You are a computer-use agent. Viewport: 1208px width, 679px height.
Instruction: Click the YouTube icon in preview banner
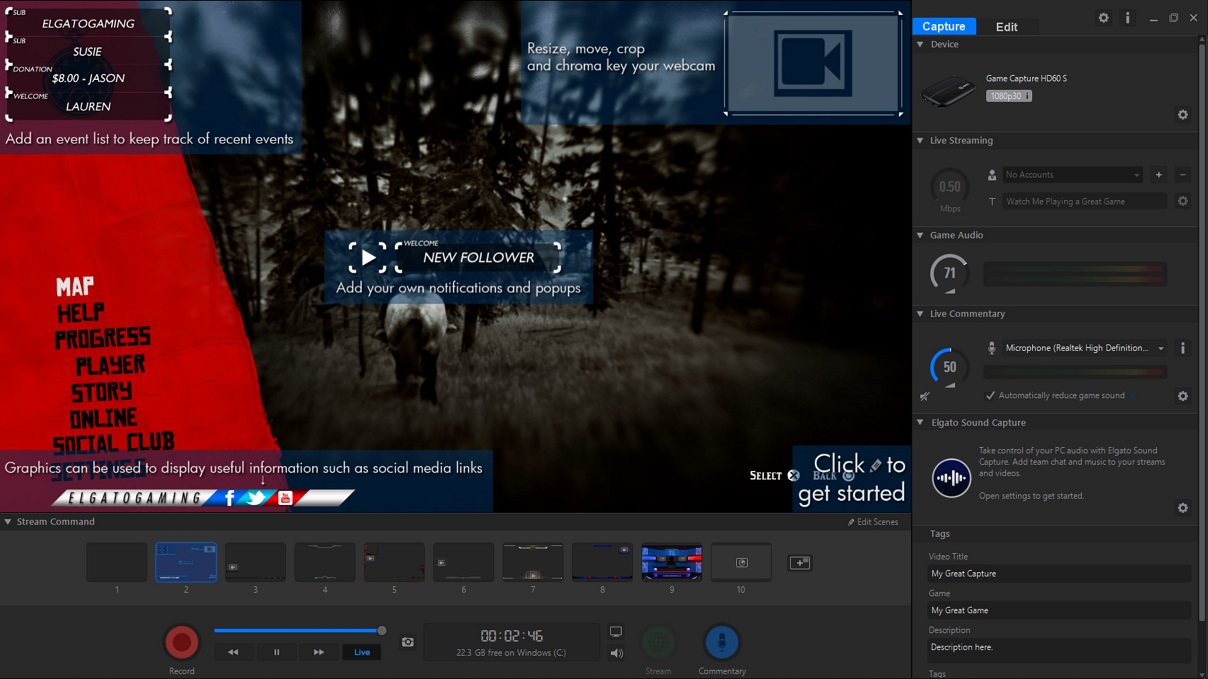tap(285, 497)
